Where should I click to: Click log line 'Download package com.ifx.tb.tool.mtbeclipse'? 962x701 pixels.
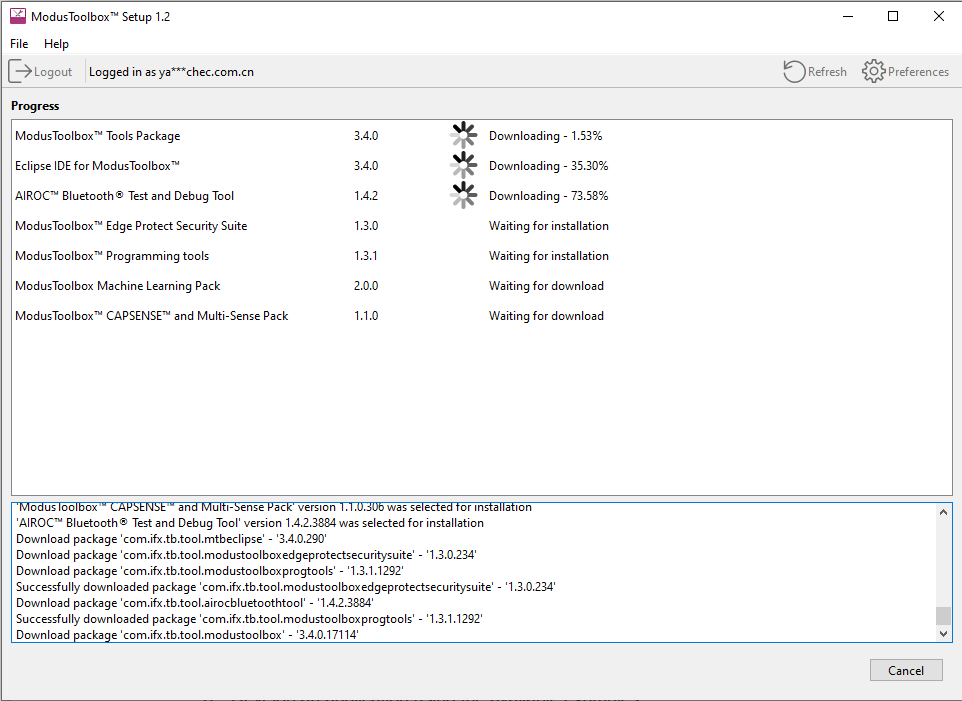[x=171, y=539]
